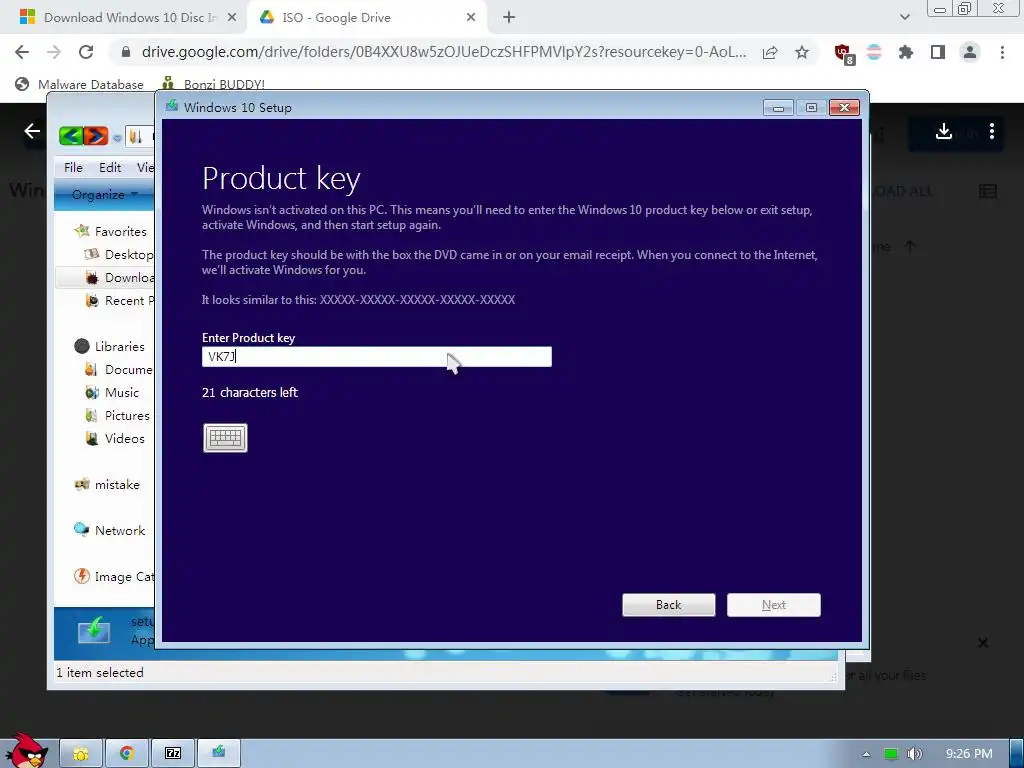Select Downloads in Explorer's sidebar

pos(120,278)
